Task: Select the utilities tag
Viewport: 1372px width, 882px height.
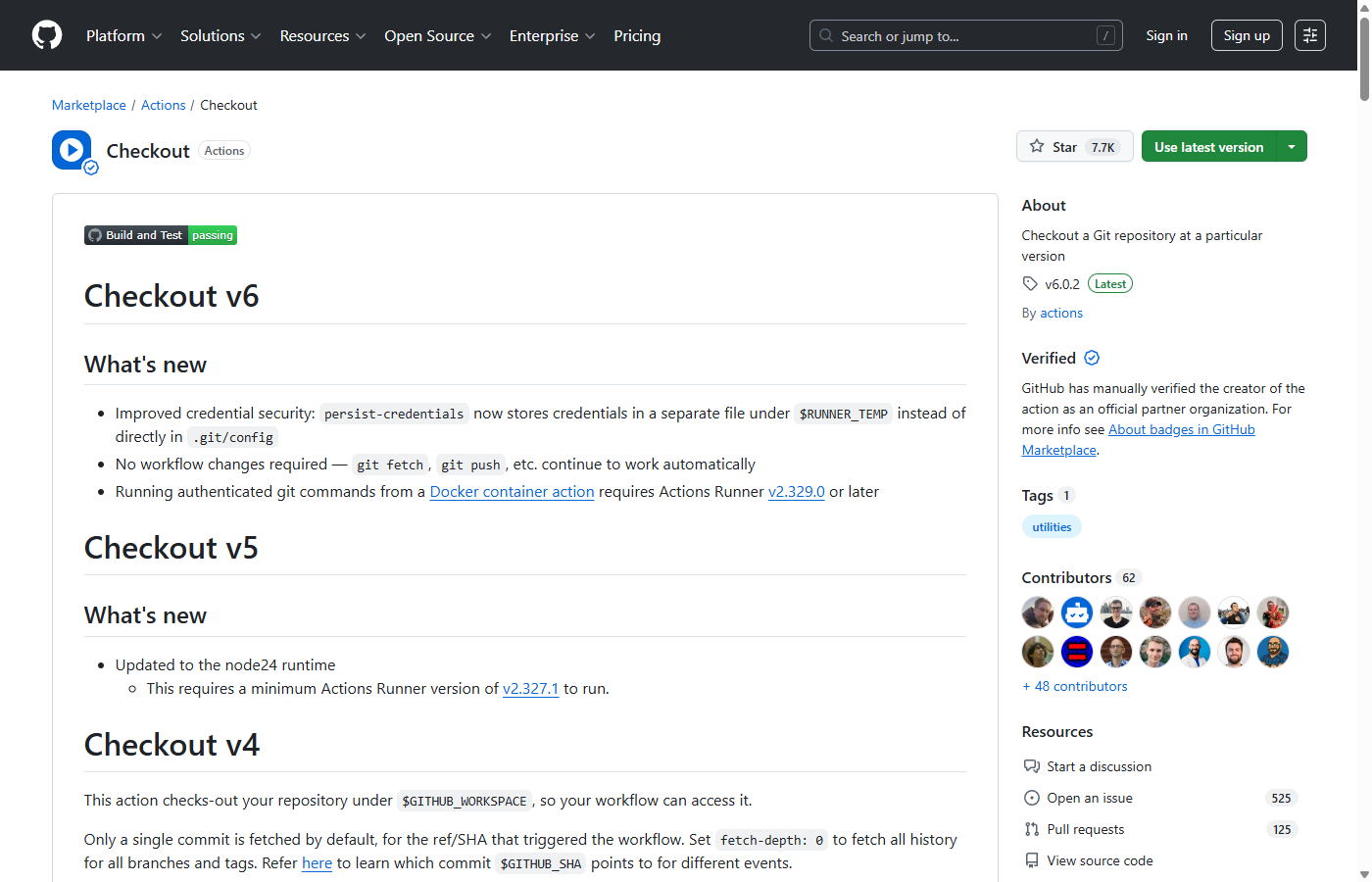Action: (x=1052, y=526)
